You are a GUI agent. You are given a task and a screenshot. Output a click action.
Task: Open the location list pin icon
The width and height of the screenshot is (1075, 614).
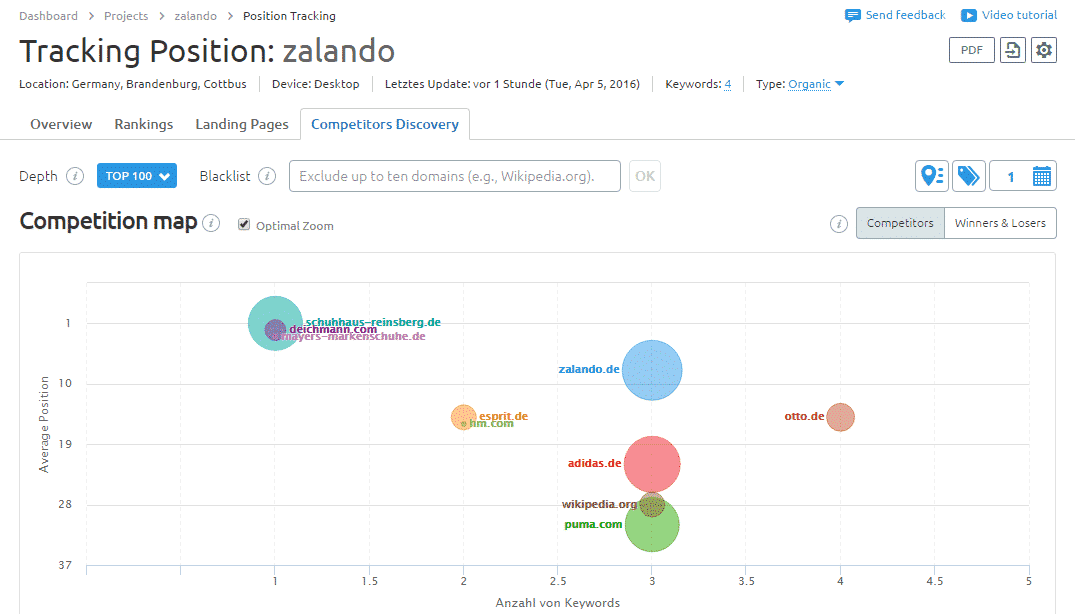(932, 176)
